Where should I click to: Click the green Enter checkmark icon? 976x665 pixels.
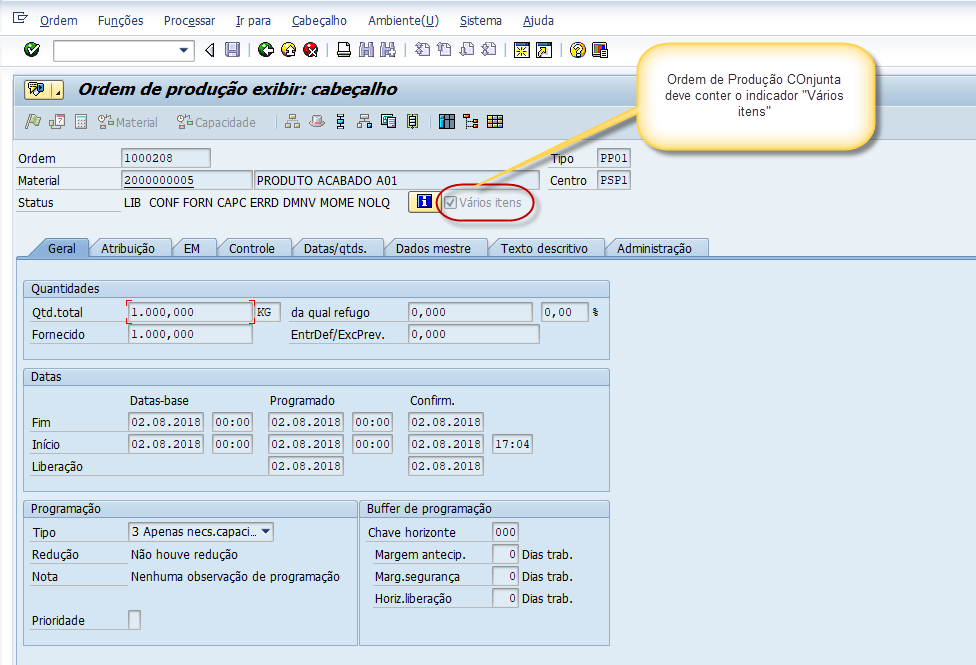pyautogui.click(x=32, y=50)
